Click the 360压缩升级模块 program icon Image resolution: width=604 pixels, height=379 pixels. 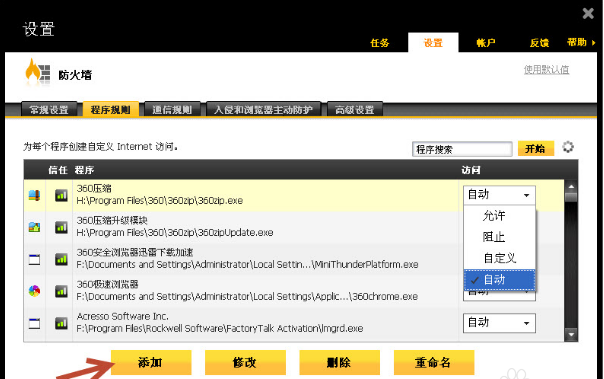(x=34, y=227)
